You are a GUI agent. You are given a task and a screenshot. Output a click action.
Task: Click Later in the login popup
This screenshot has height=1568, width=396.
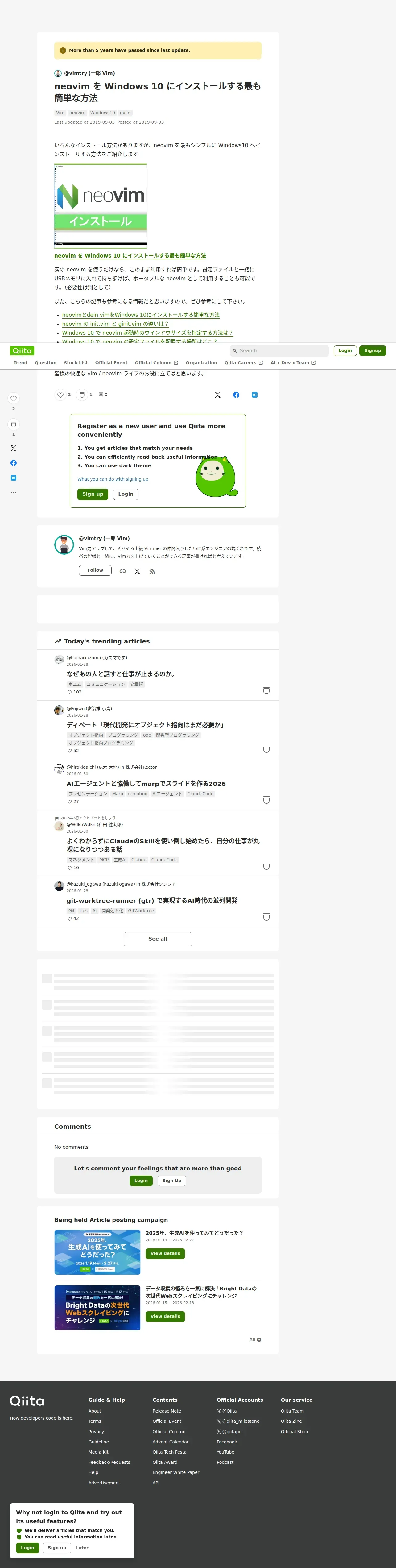click(x=82, y=1548)
